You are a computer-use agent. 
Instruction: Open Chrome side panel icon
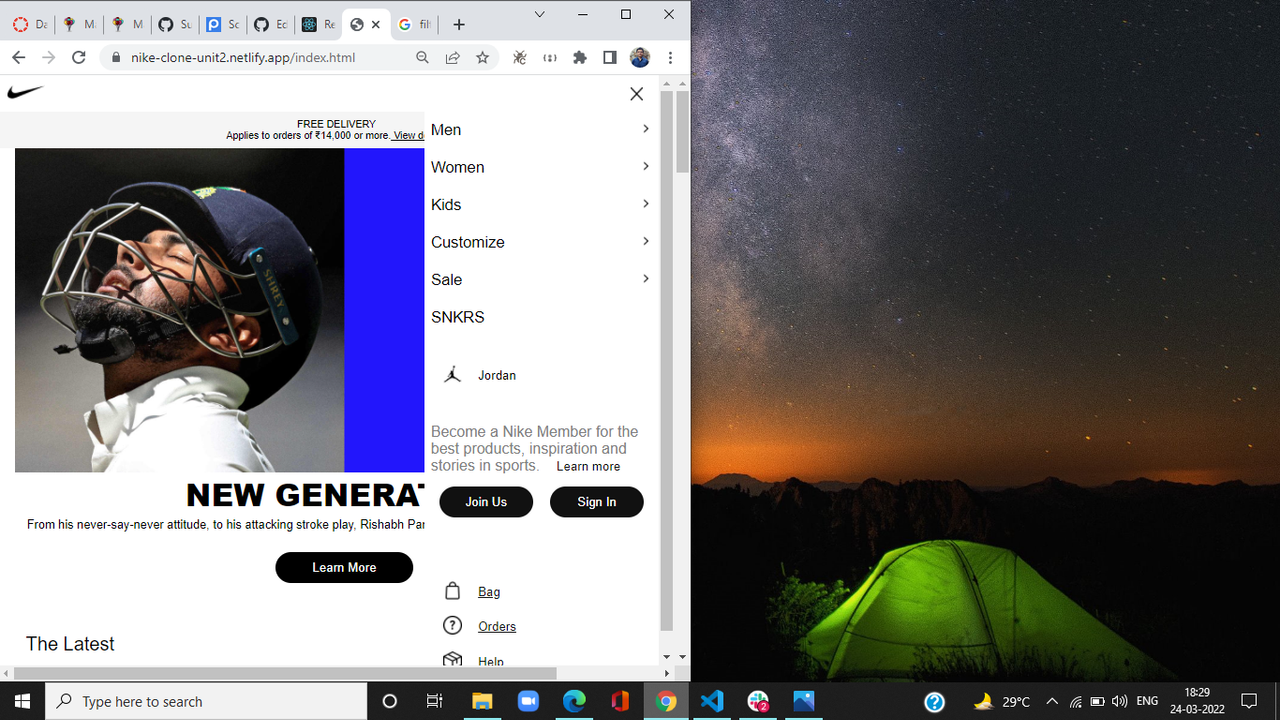point(610,58)
